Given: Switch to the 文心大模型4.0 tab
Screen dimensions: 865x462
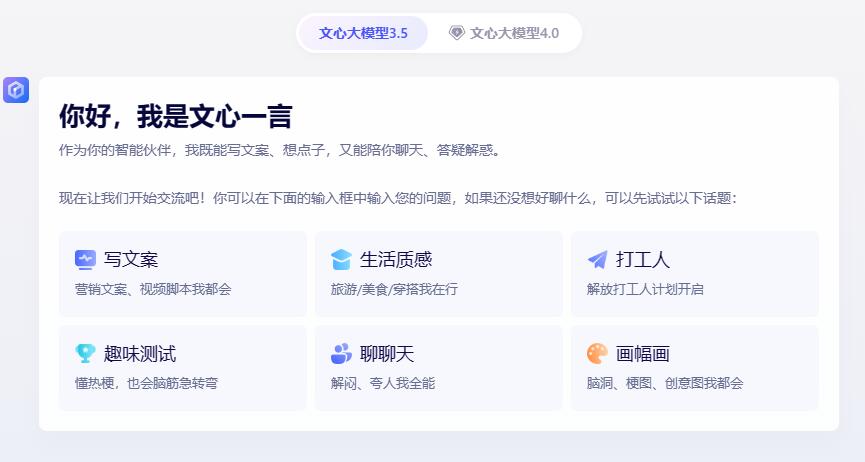Looking at the screenshot, I should pyautogui.click(x=514, y=33).
